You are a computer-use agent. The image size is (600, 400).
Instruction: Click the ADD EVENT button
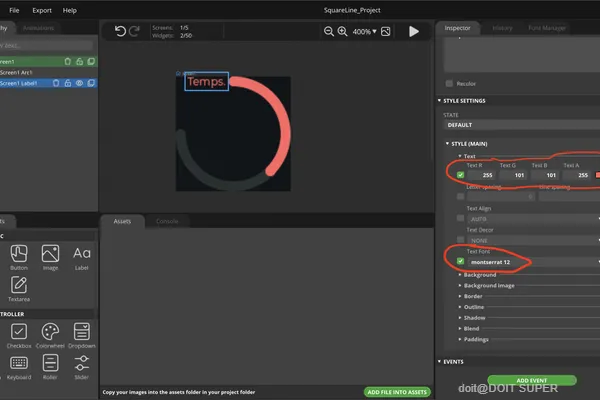click(x=532, y=380)
